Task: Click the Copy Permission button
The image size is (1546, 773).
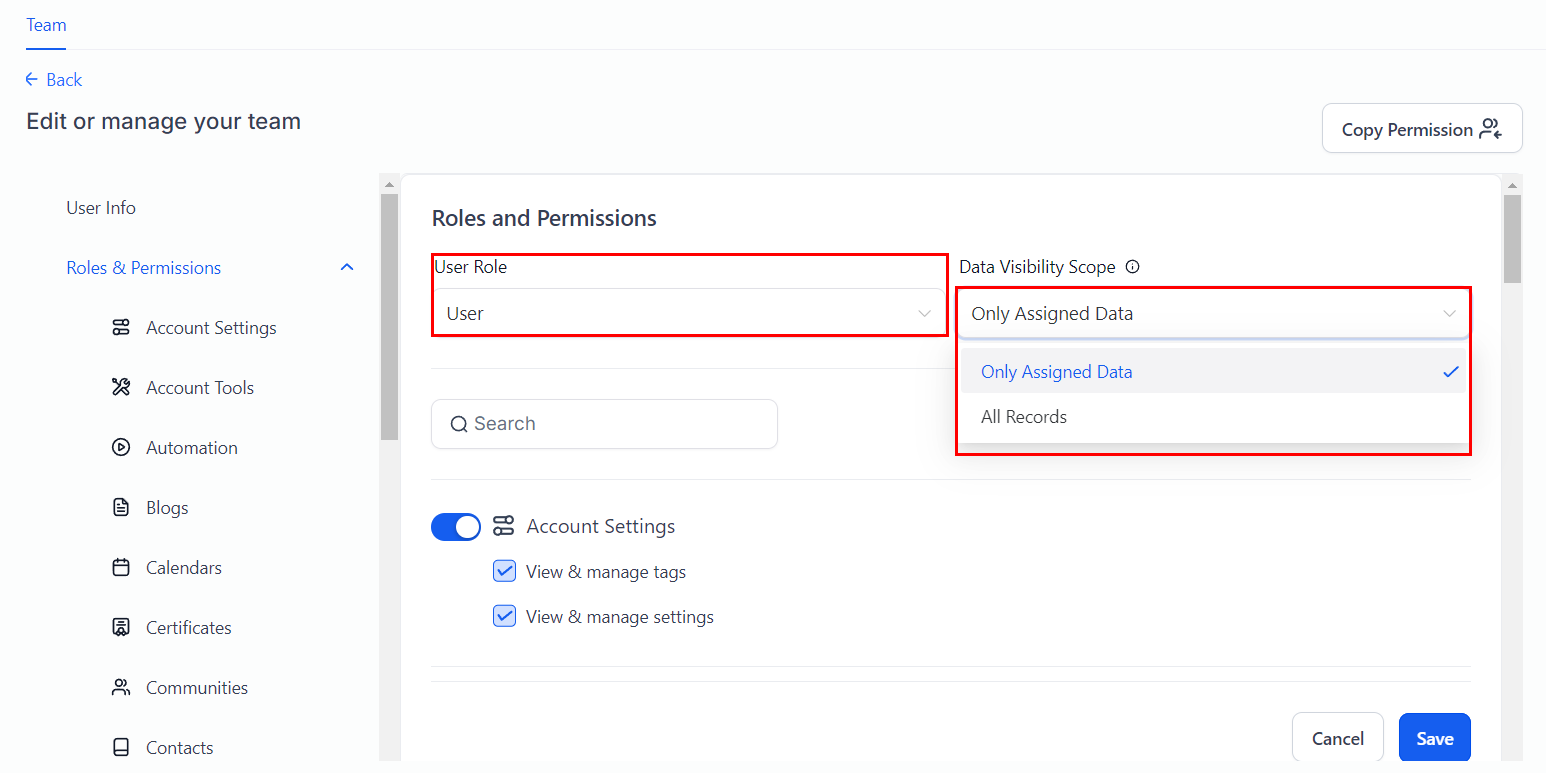Action: [1421, 129]
